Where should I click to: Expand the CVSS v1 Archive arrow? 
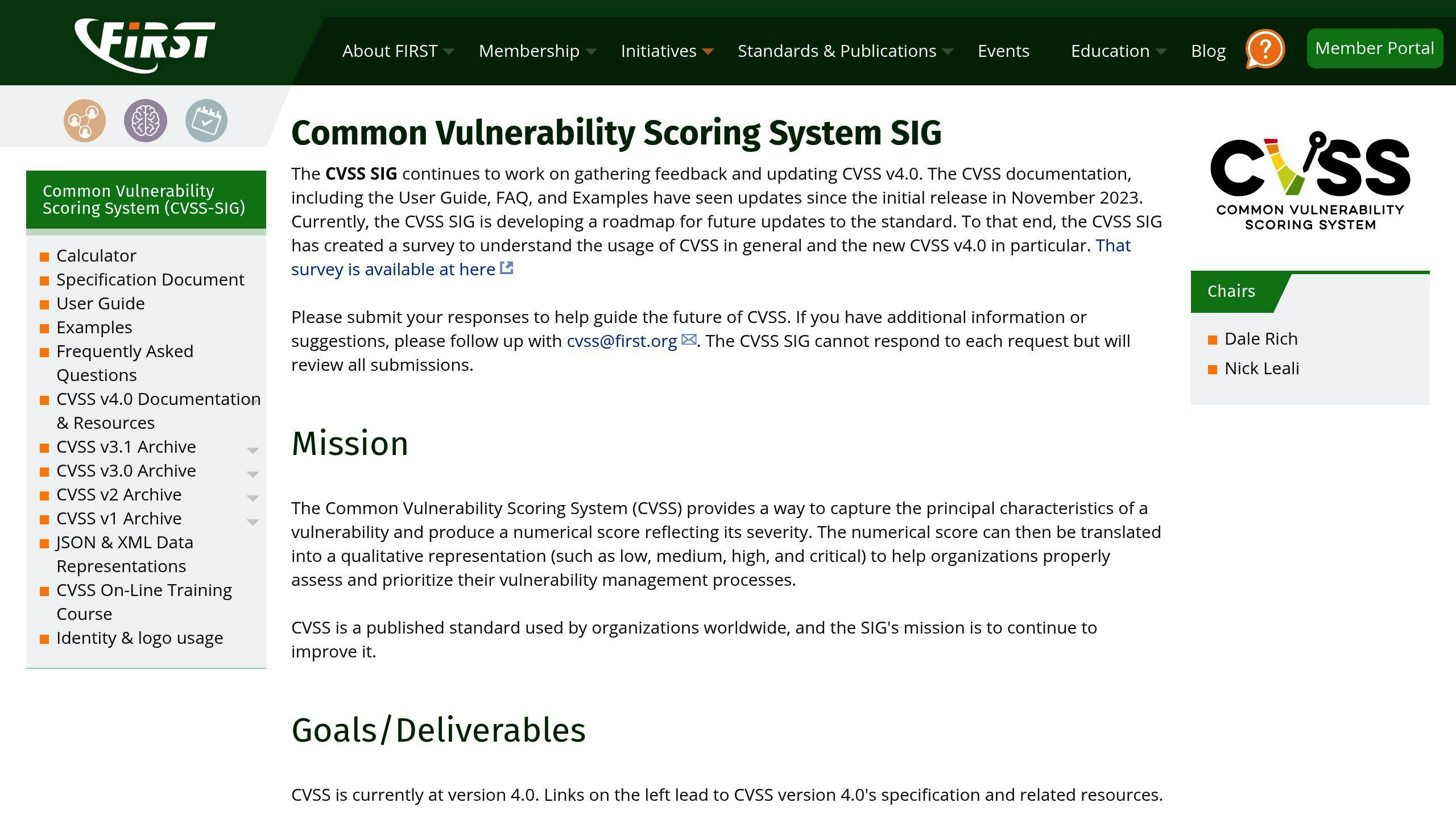tap(253, 522)
